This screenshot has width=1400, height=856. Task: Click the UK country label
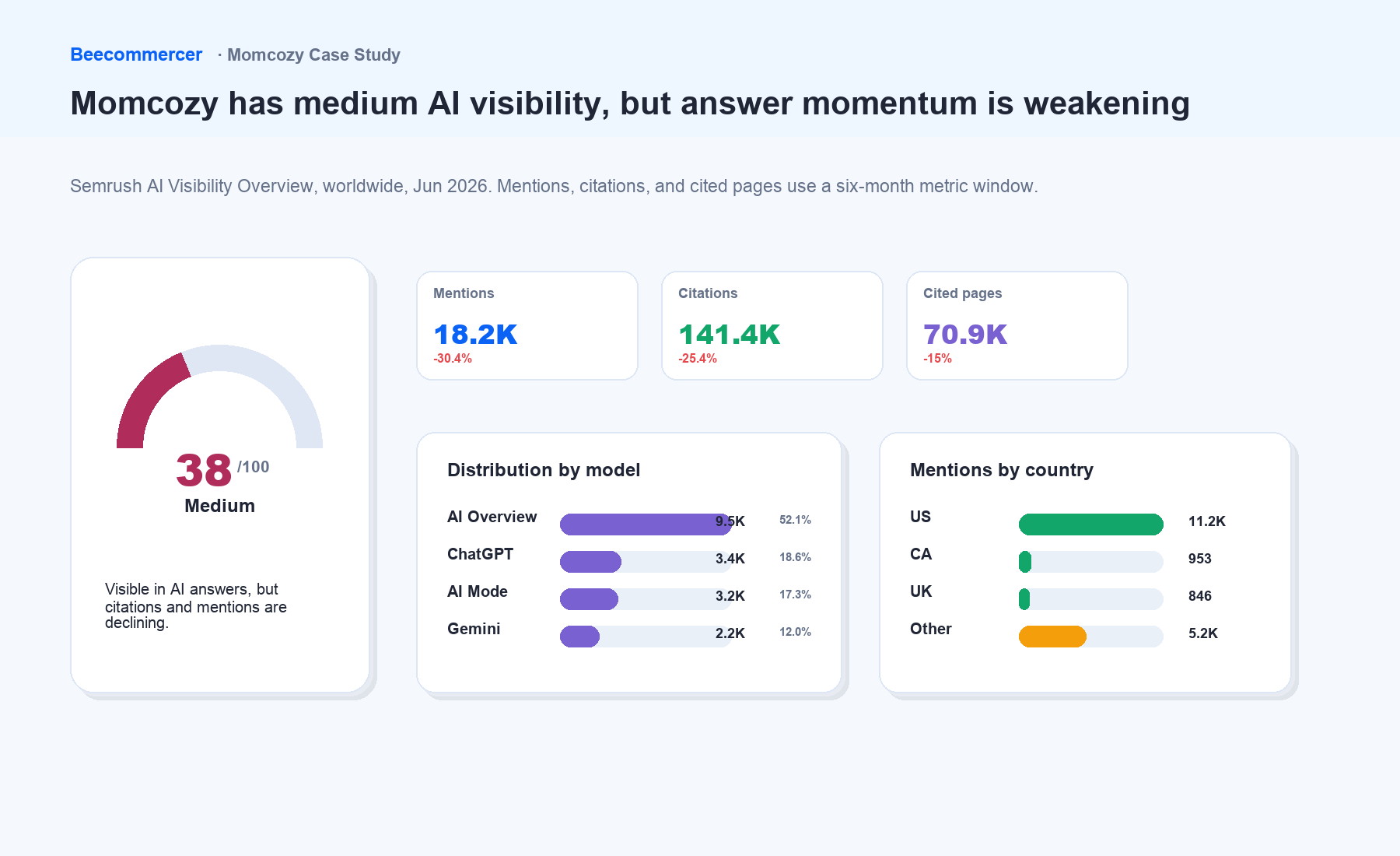(921, 591)
